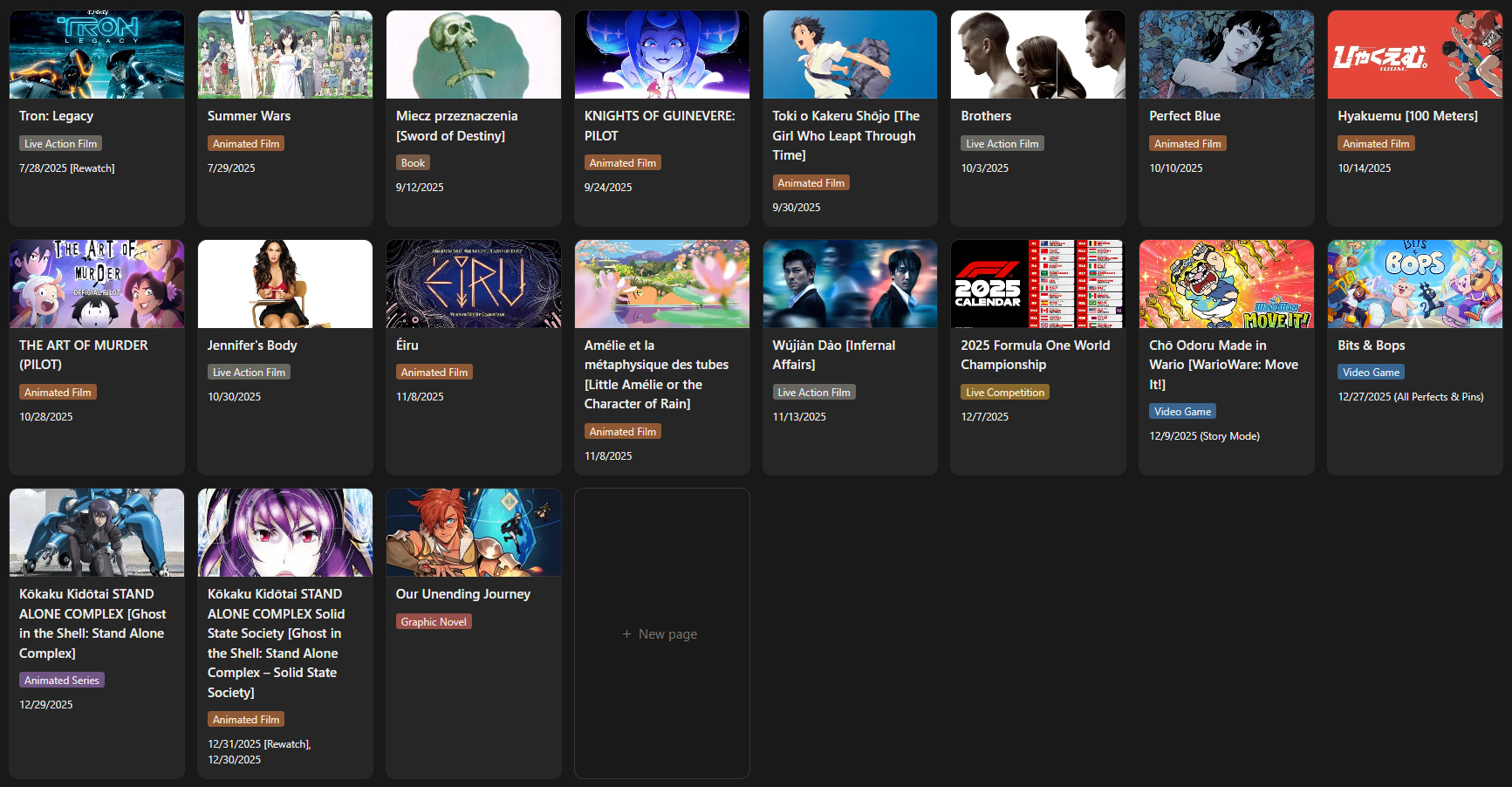Screen dimensions: 1512x787
Task: Open the Infernal Affairs cover thumbnail
Action: point(850,284)
